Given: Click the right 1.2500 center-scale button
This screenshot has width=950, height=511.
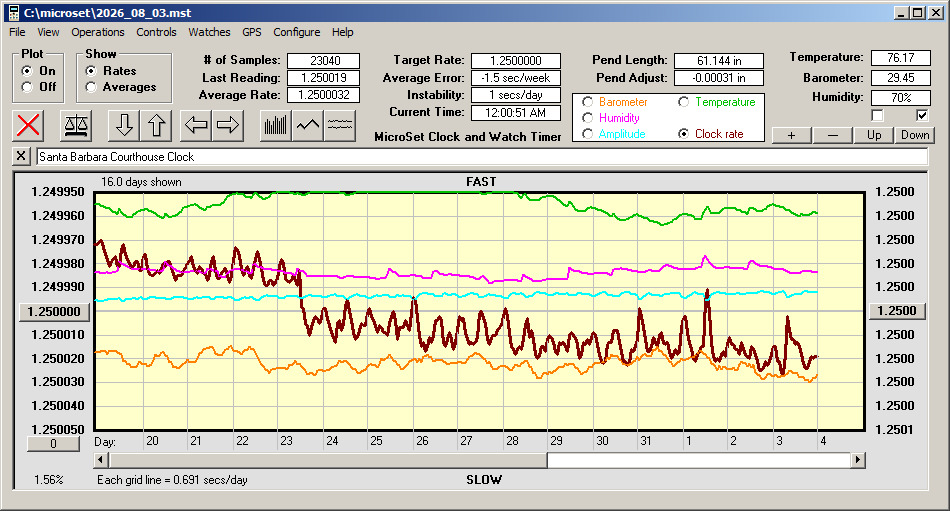Looking at the screenshot, I should [x=897, y=311].
